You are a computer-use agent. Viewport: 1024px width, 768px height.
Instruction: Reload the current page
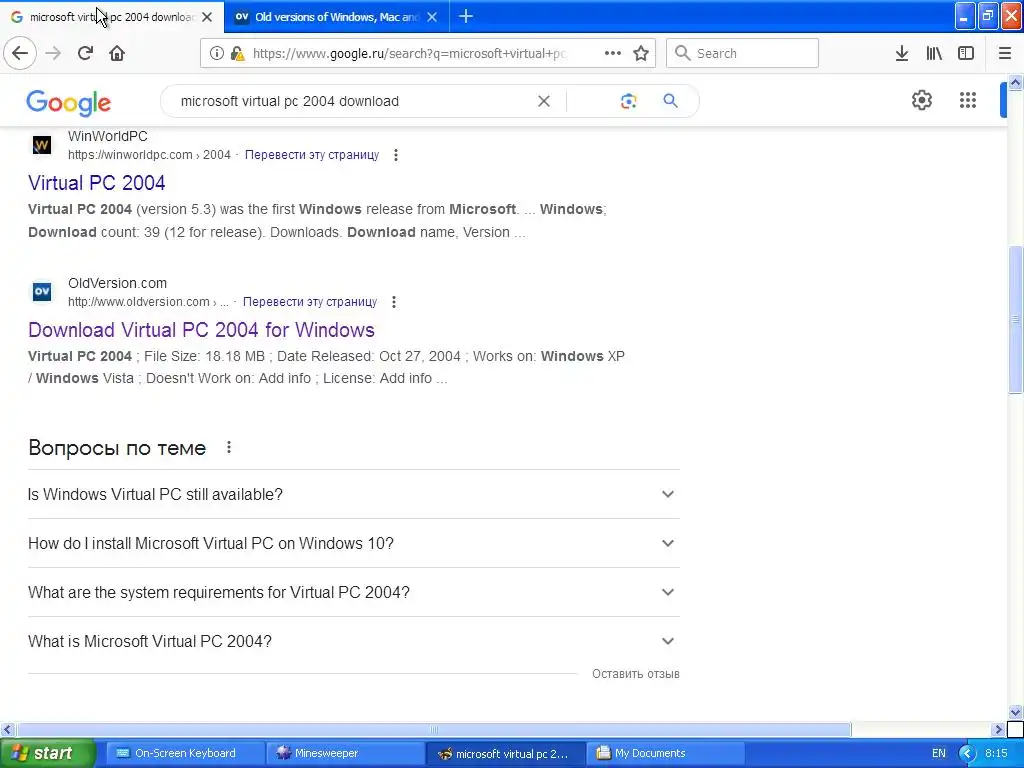[x=85, y=53]
